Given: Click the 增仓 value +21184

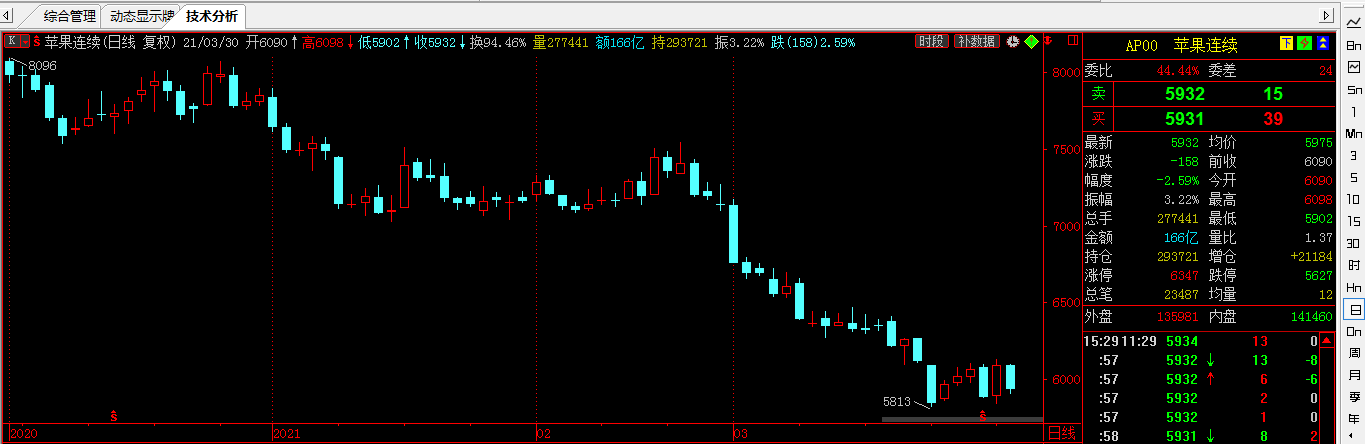Looking at the screenshot, I should [x=1311, y=257].
